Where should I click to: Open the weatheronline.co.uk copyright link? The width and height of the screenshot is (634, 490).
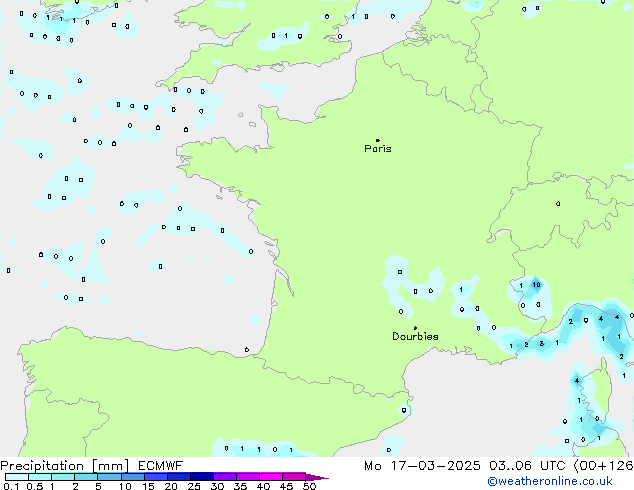point(550,481)
